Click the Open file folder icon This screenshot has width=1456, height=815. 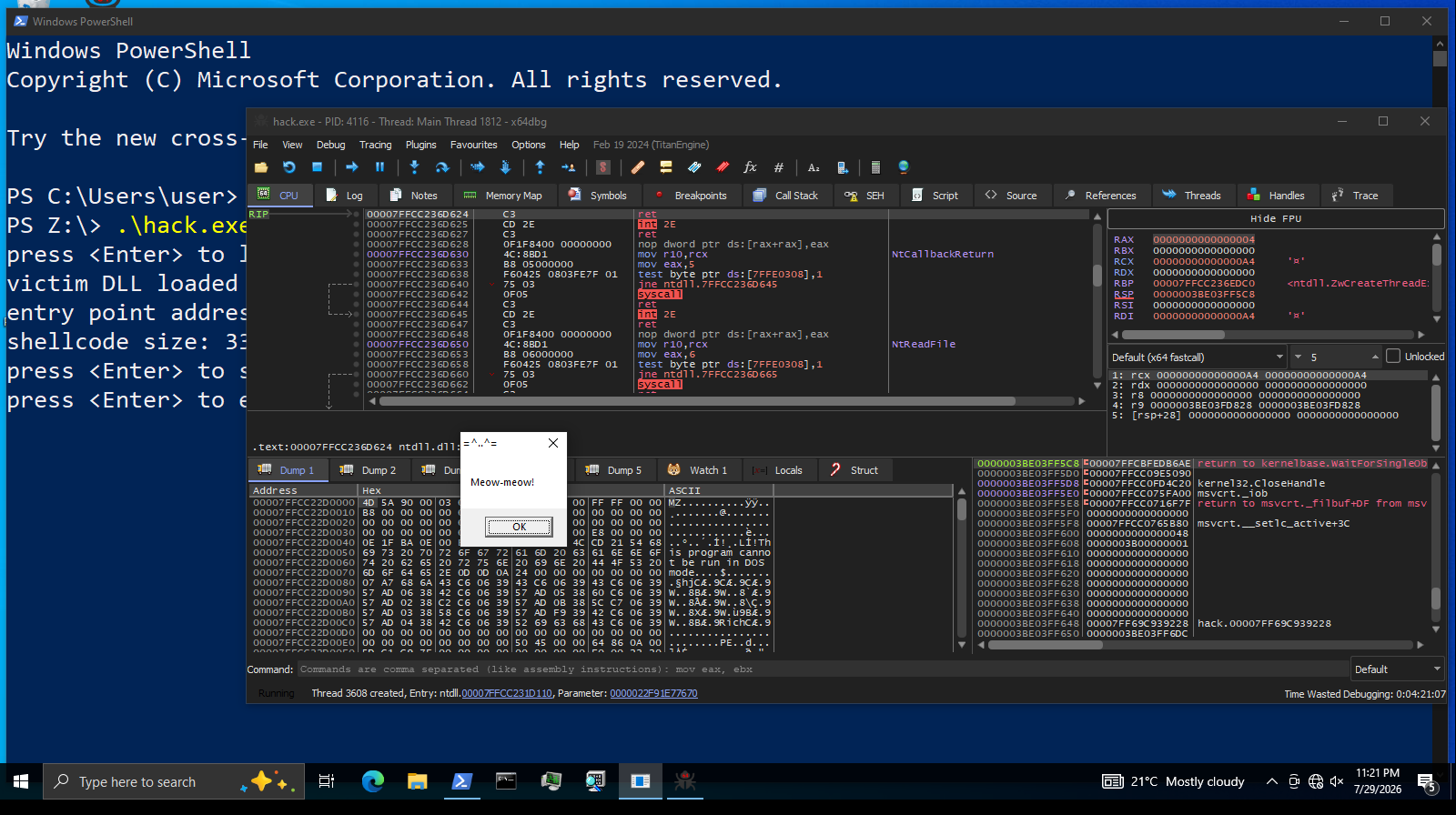pos(261,167)
